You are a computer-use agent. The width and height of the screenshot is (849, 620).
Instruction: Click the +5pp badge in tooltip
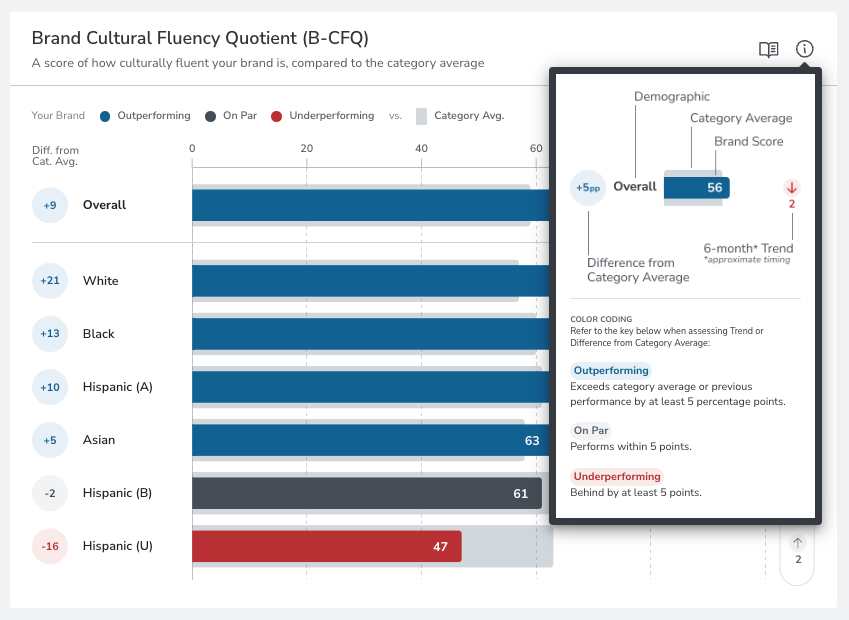tap(588, 188)
